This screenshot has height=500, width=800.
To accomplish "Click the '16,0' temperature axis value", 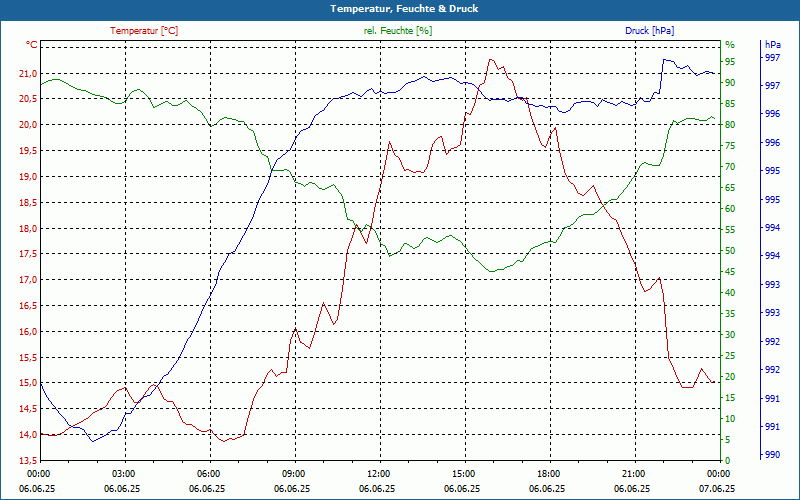I will point(28,332).
